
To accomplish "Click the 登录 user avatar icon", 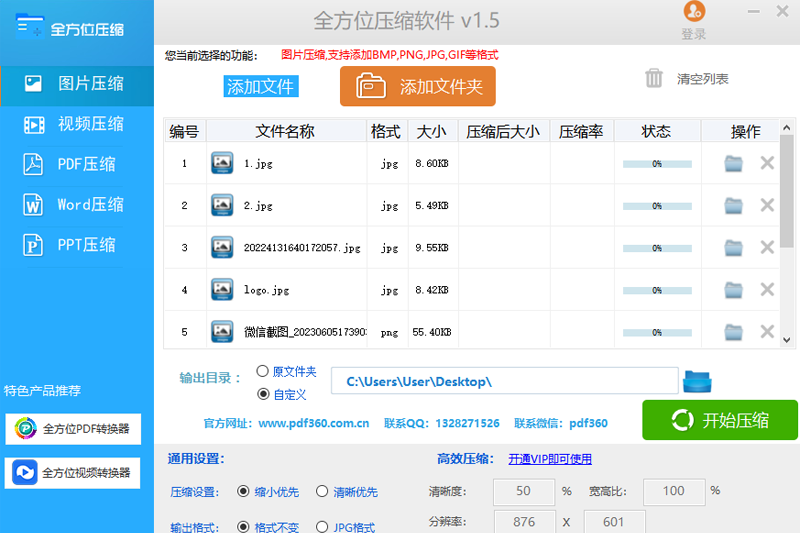I will tap(694, 11).
